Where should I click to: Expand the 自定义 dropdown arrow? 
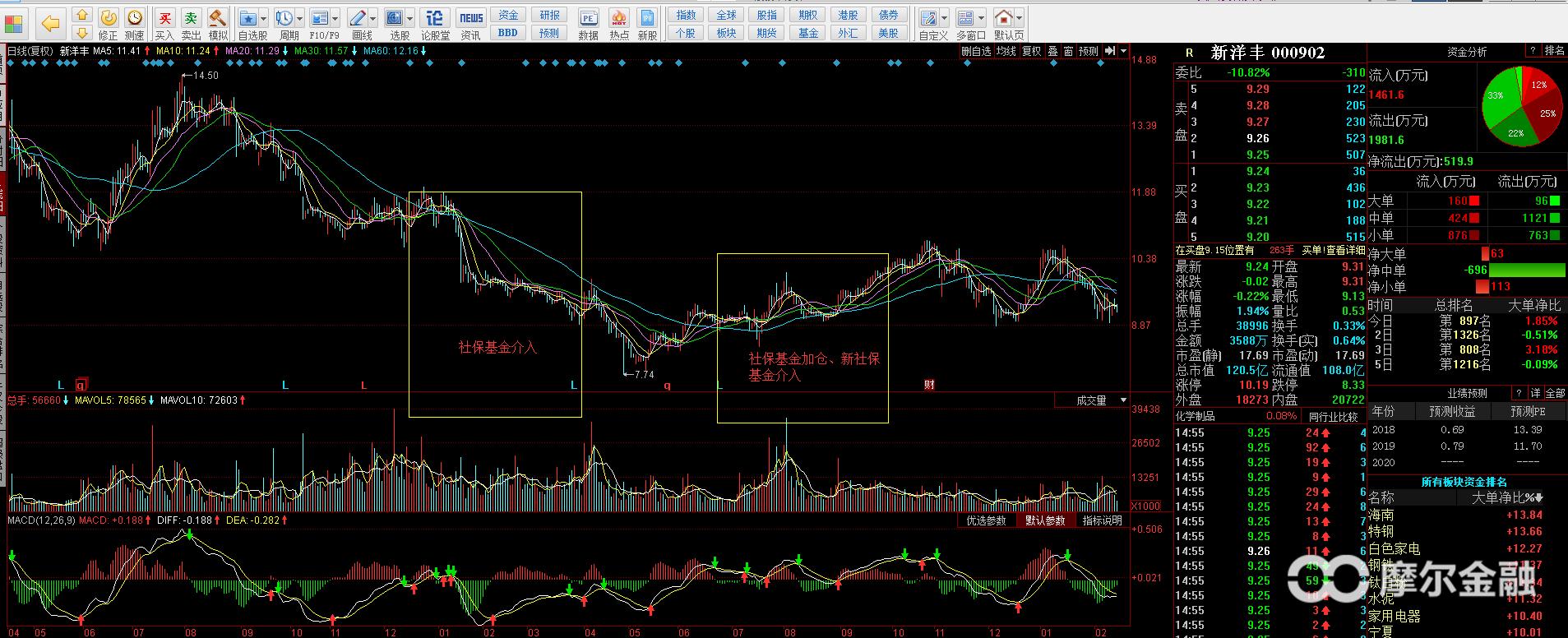coord(944,18)
